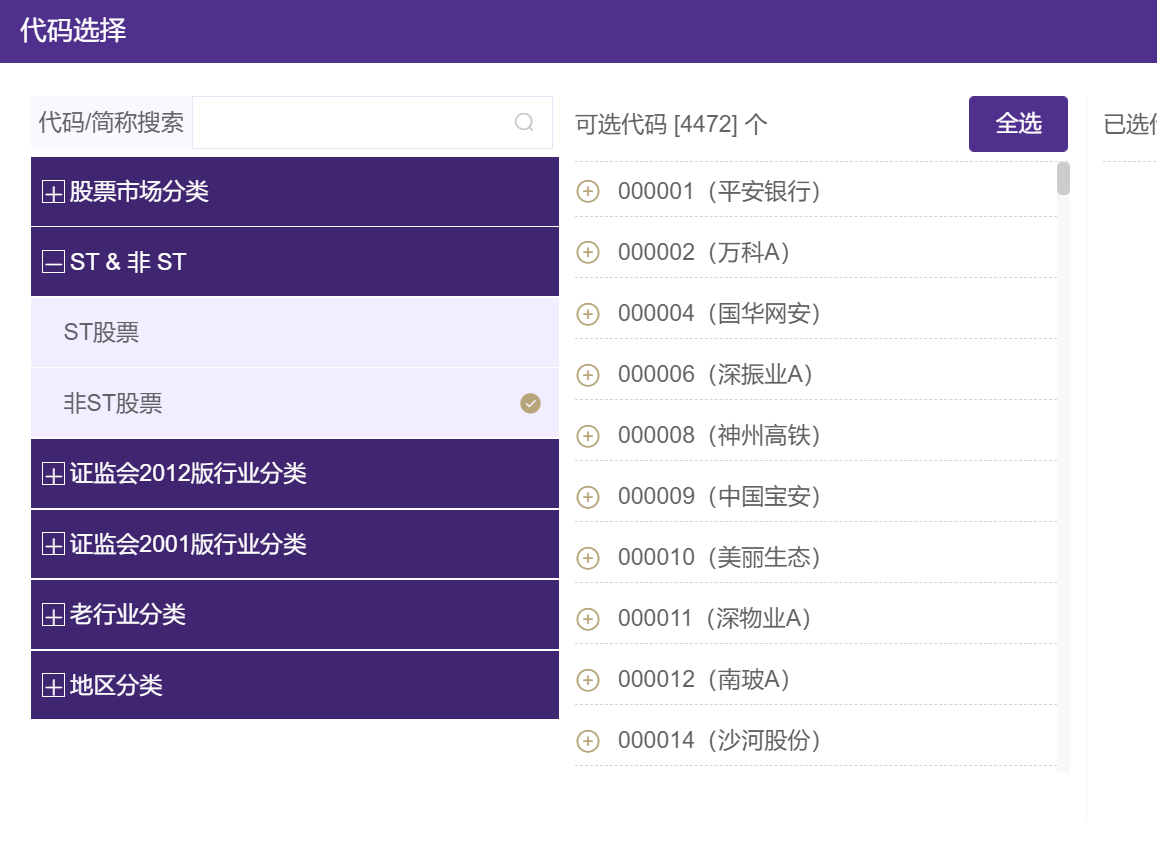Select the ST股票 filter option

102,332
